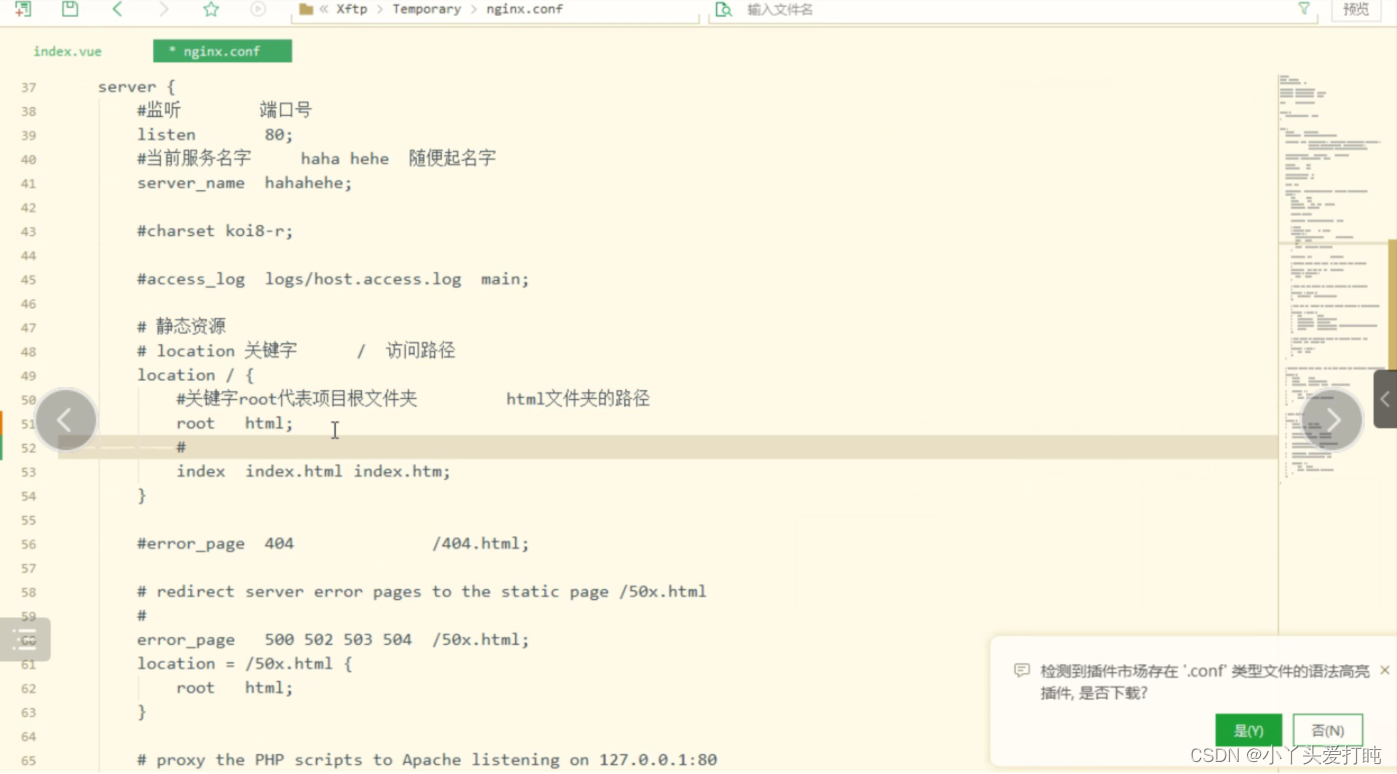
Task: Open the list menu icon at bottom left
Action: tap(25, 640)
